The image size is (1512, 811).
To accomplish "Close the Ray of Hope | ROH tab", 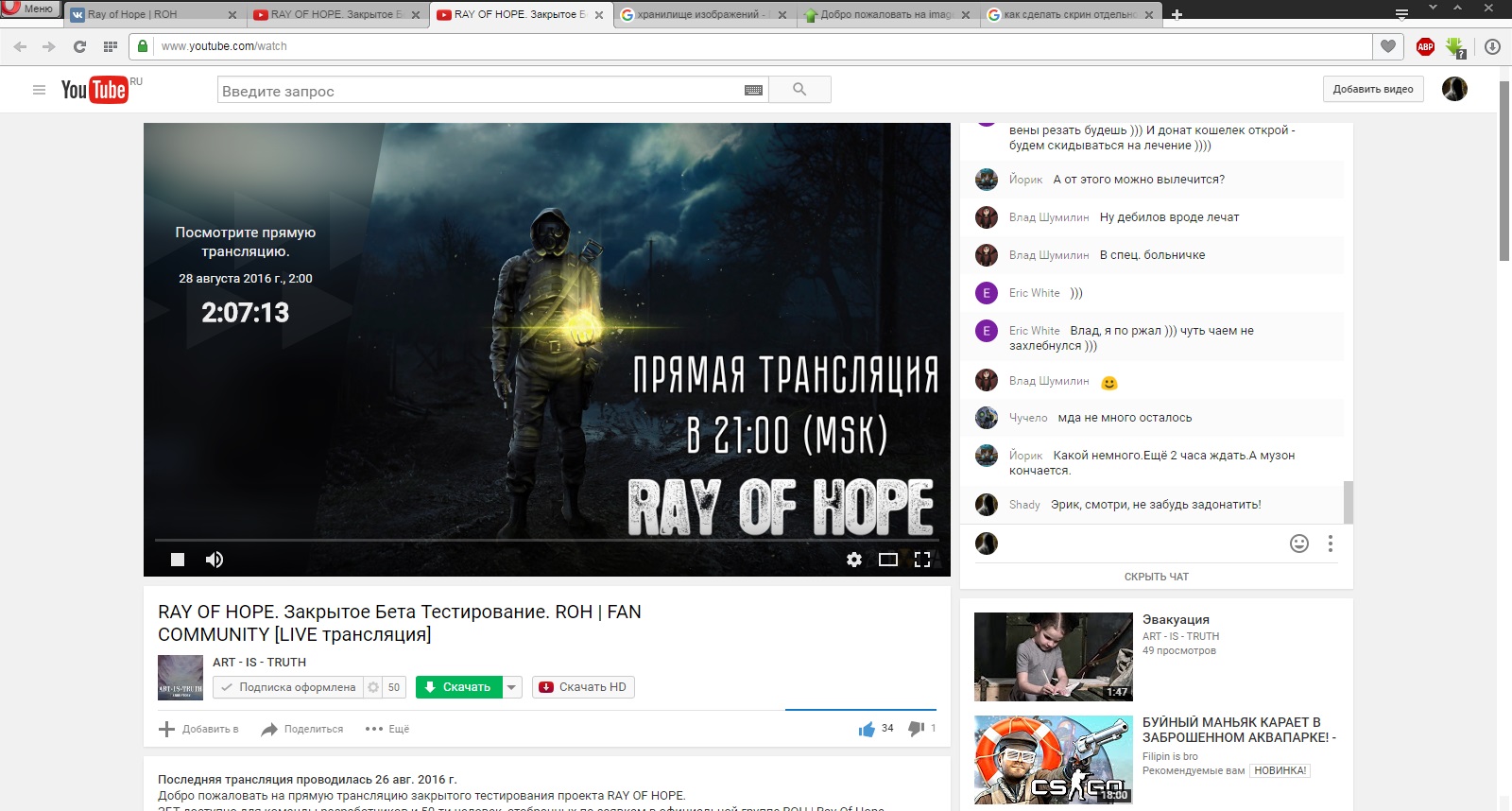I will [x=232, y=15].
